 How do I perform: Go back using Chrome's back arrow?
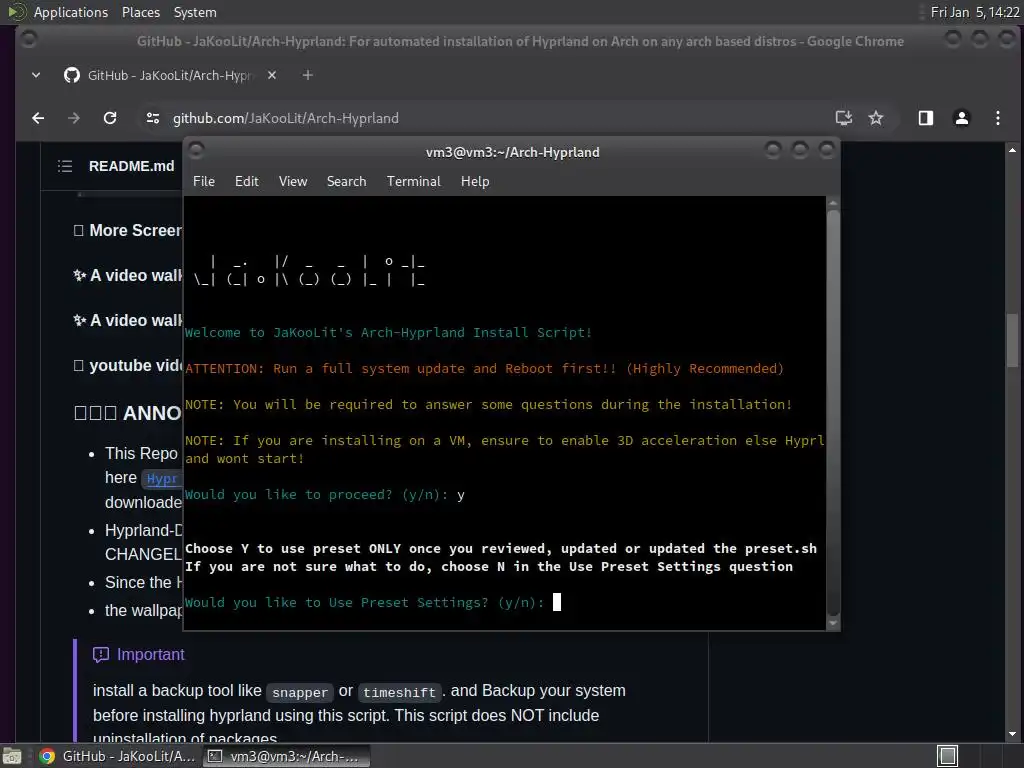[39, 118]
